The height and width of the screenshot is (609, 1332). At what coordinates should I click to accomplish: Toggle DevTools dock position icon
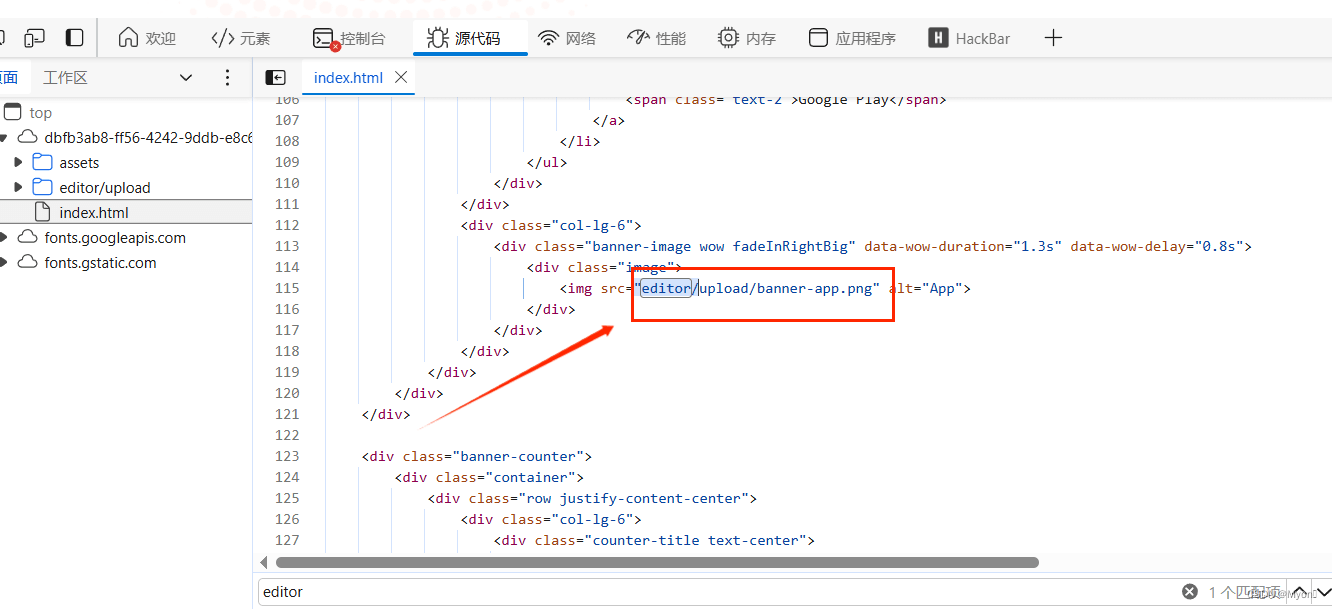click(x=74, y=36)
